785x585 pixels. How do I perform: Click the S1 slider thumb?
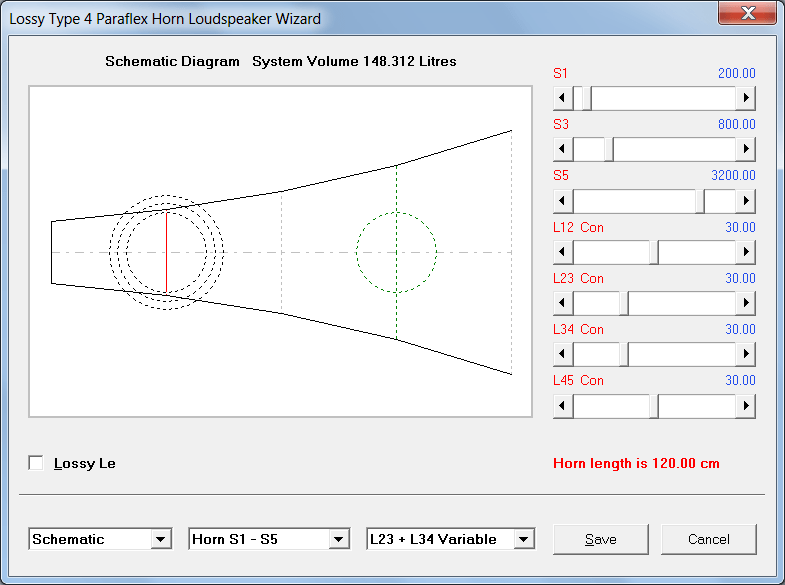coord(587,98)
